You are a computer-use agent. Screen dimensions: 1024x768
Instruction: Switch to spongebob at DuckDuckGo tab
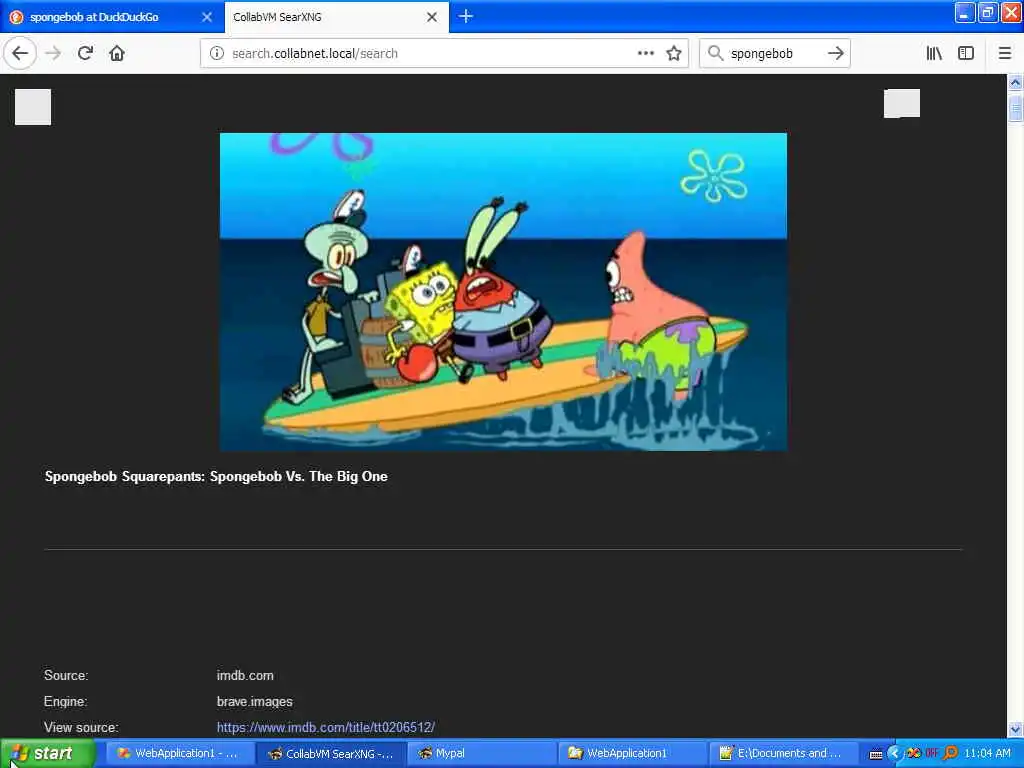[112, 17]
